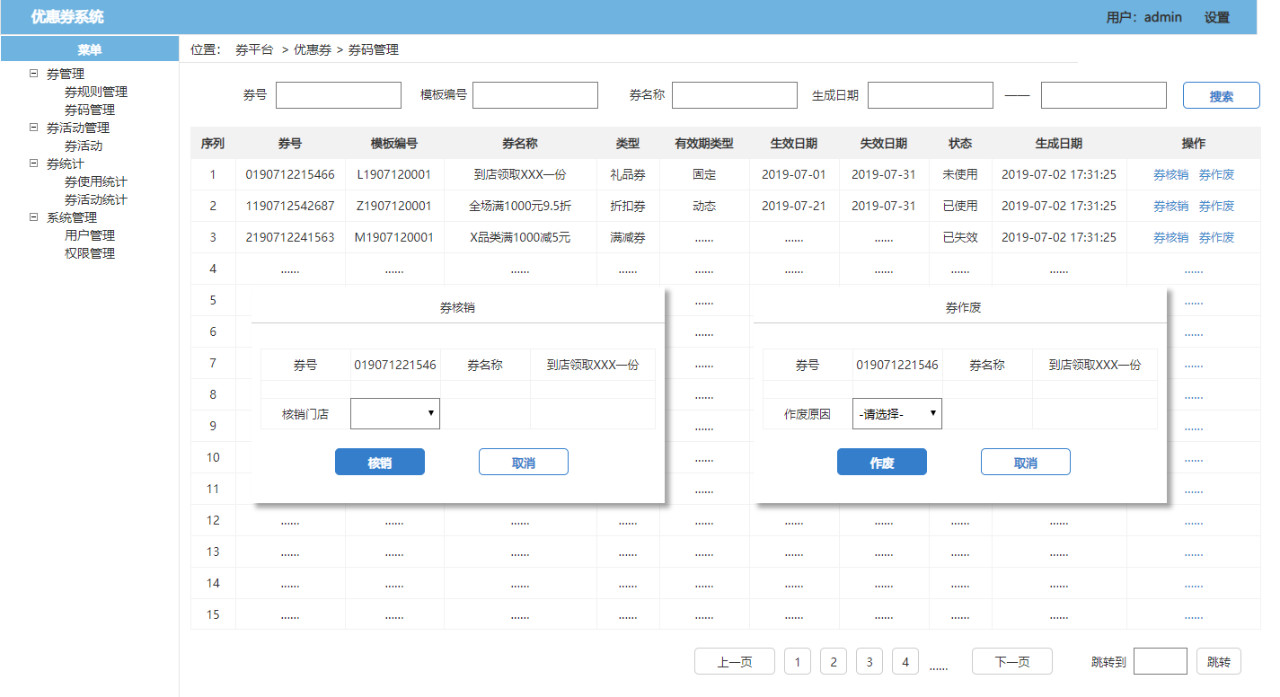Open 券使用统计 in sidebar
1280x697 pixels.
pyautogui.click(x=96, y=182)
